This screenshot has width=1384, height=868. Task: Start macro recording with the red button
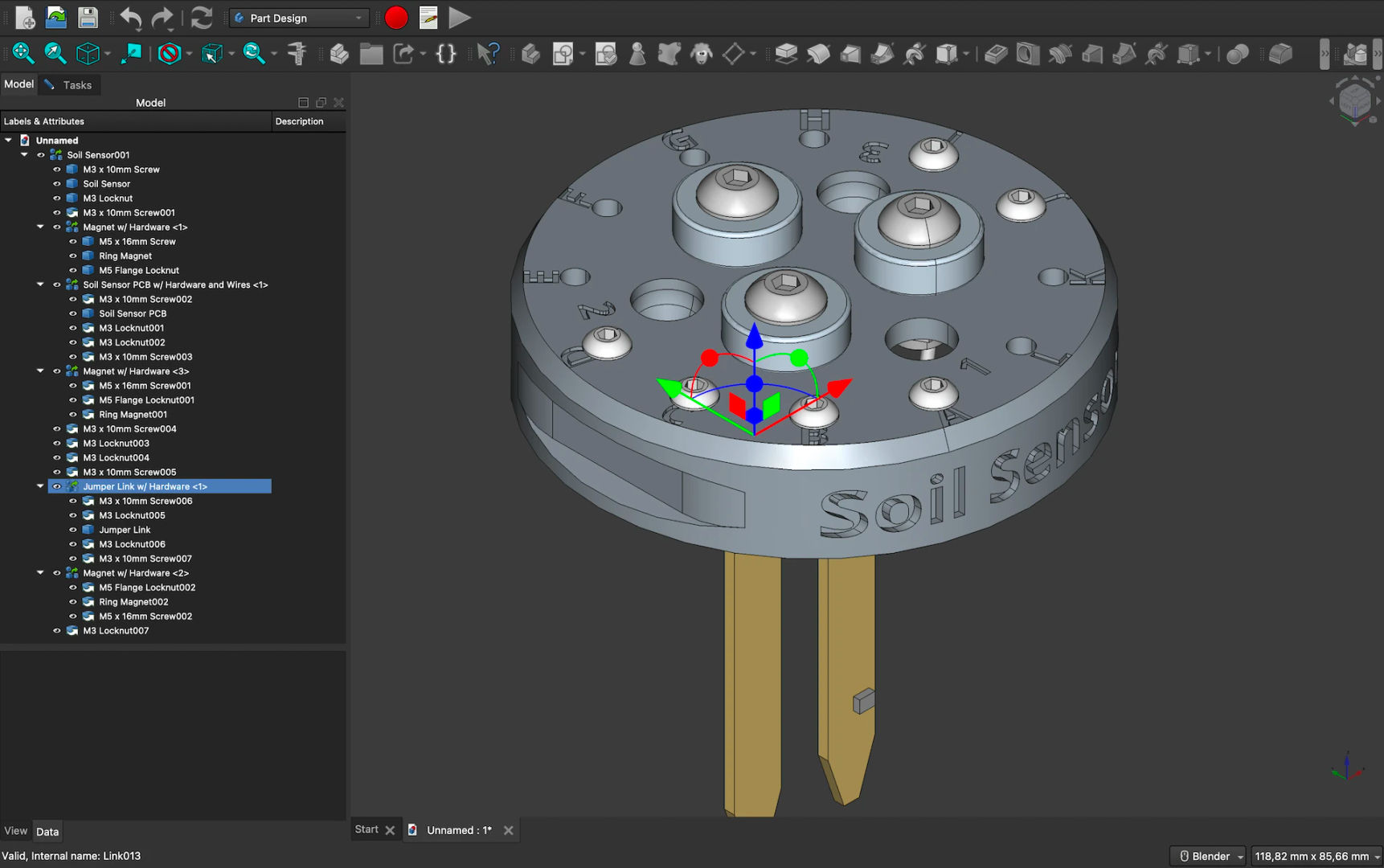(x=395, y=17)
